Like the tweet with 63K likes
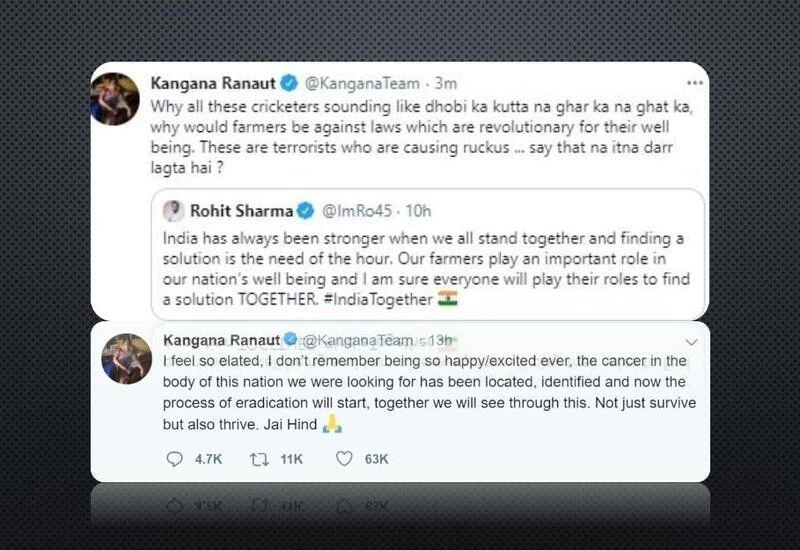 (345, 459)
